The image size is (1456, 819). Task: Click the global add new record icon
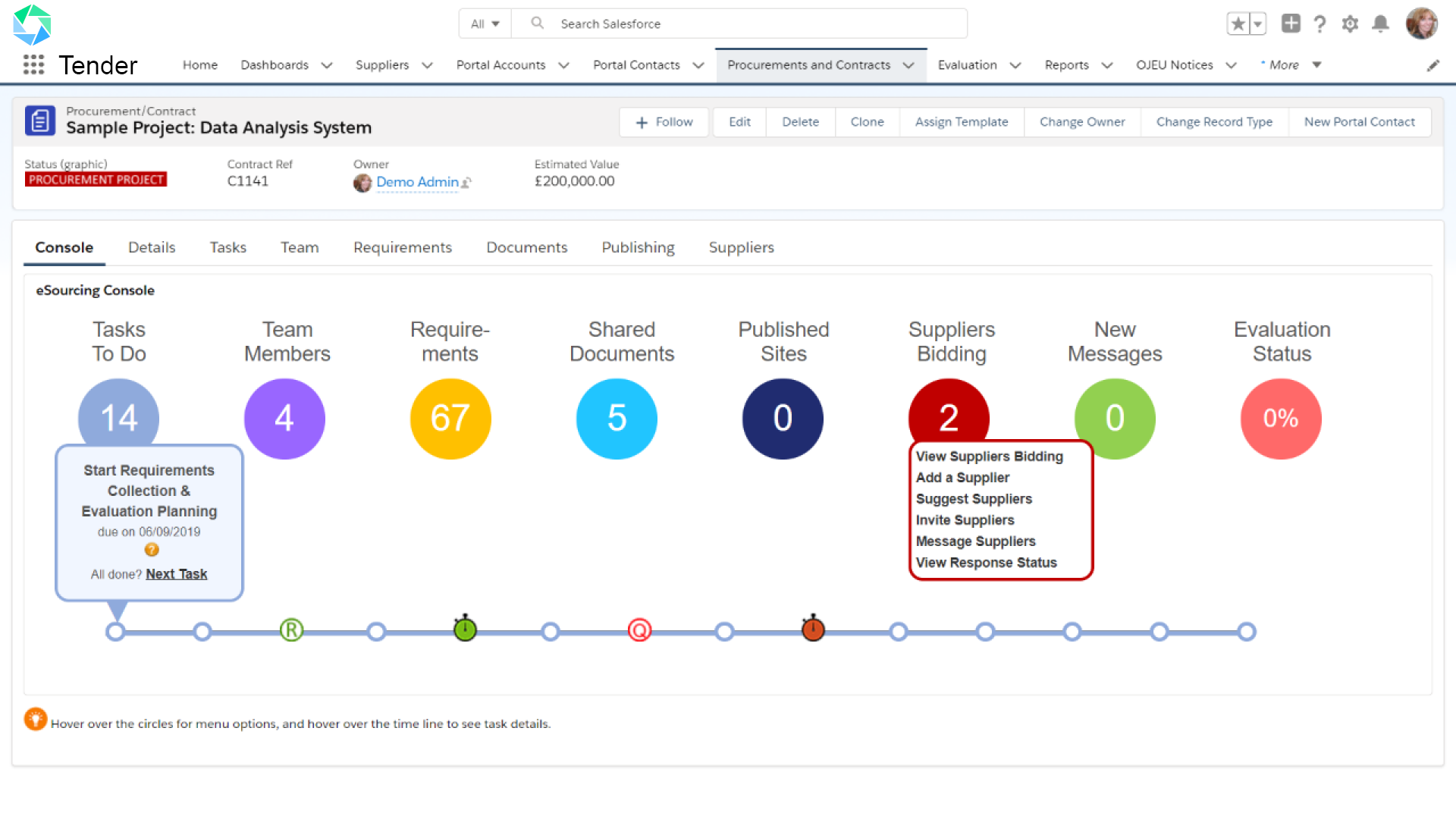point(1290,24)
